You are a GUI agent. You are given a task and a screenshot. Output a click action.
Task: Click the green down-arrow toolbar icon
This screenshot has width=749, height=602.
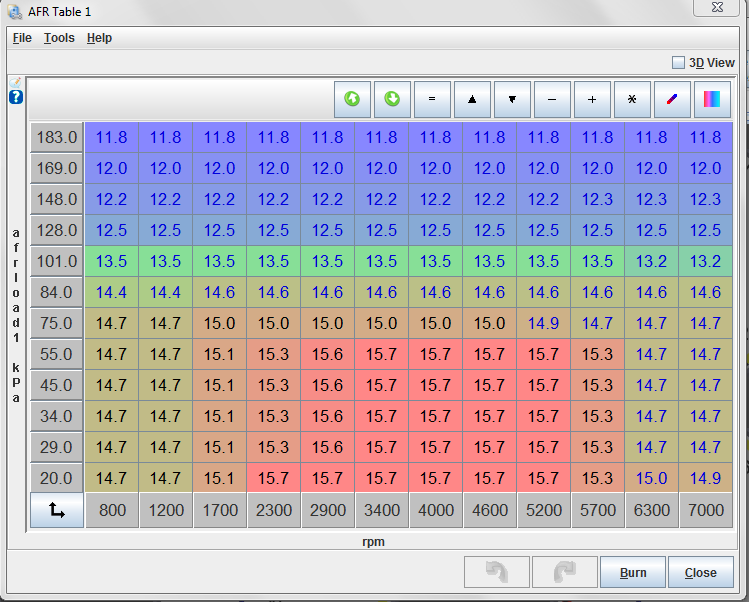pos(392,99)
